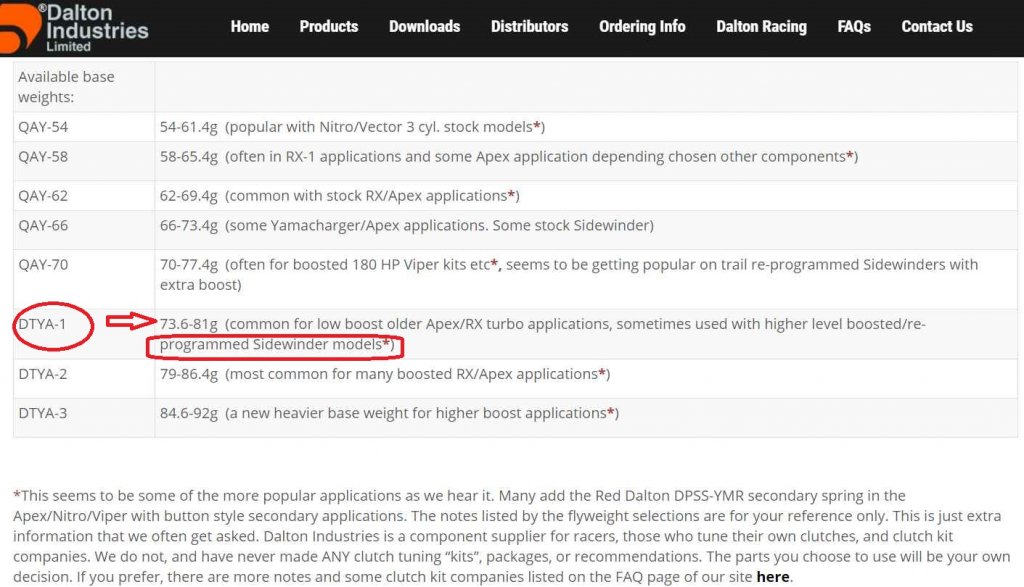
Task: Click the DTYA-1 table cell
Action: (84, 334)
